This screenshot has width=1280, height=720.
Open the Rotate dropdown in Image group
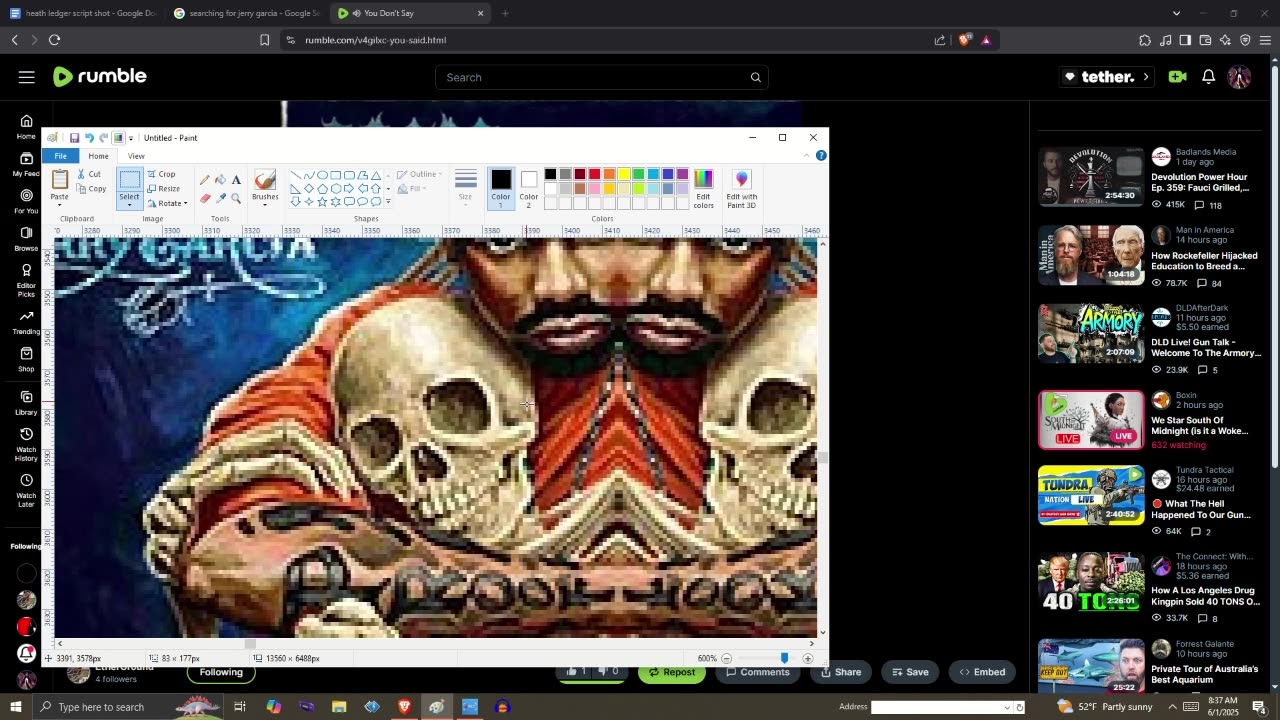pyautogui.click(x=167, y=204)
